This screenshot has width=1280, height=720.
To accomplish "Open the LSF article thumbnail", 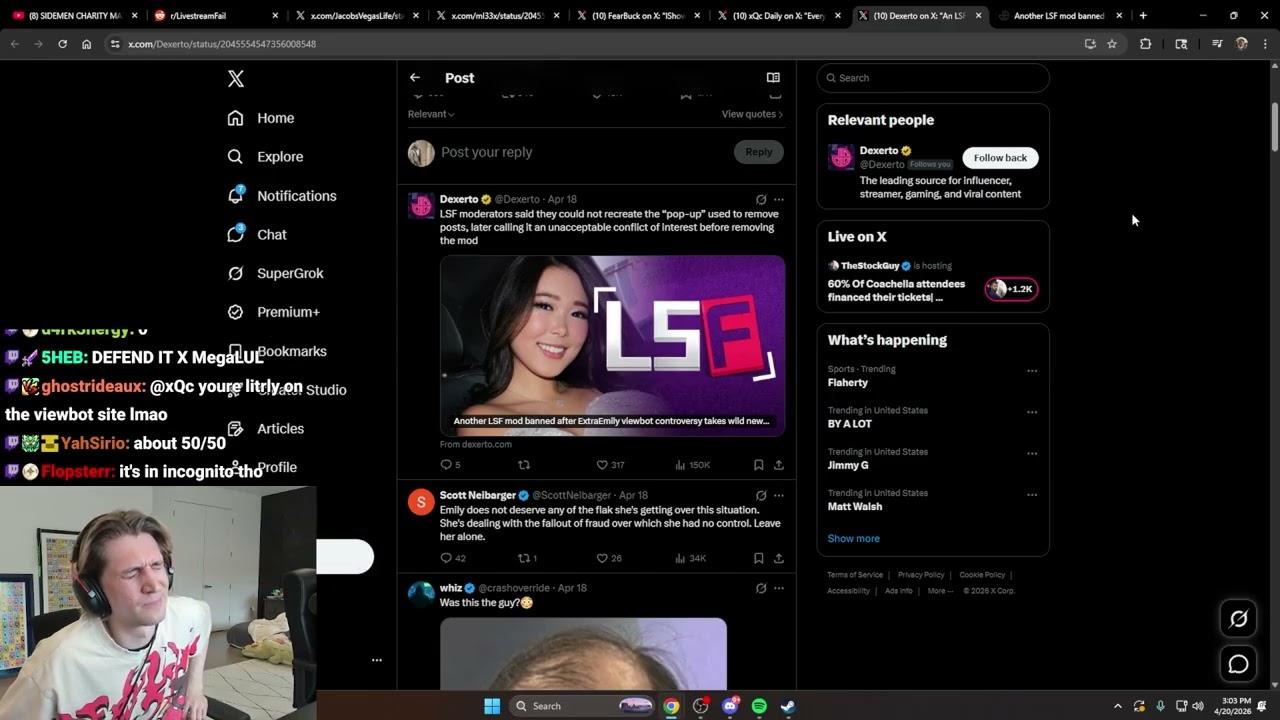I will point(612,345).
